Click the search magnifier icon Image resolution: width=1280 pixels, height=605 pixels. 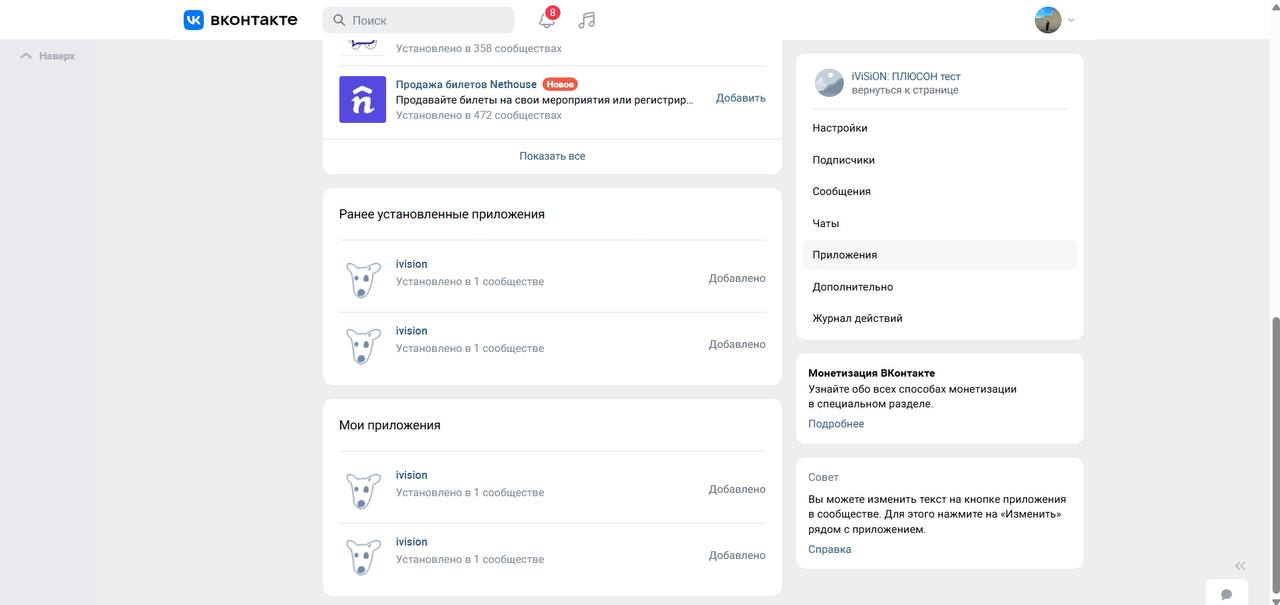(339, 20)
